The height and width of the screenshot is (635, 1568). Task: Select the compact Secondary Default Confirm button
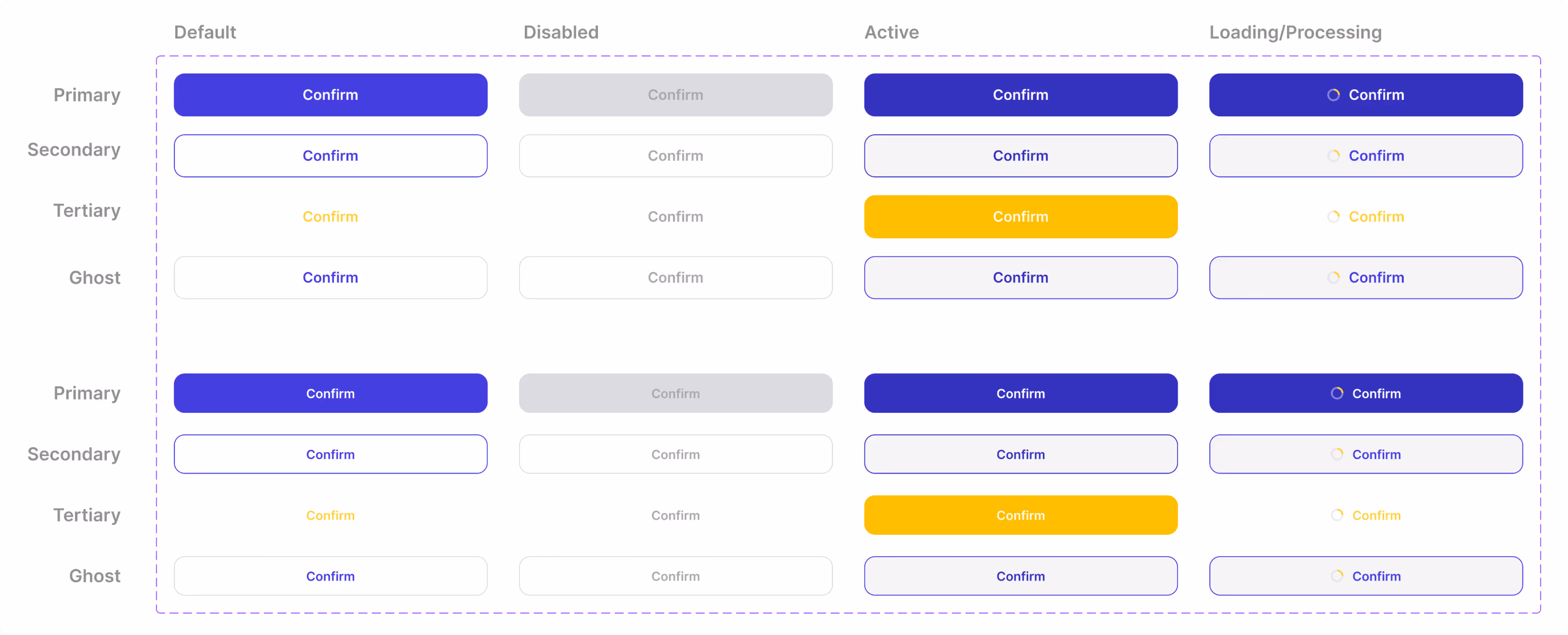[331, 454]
